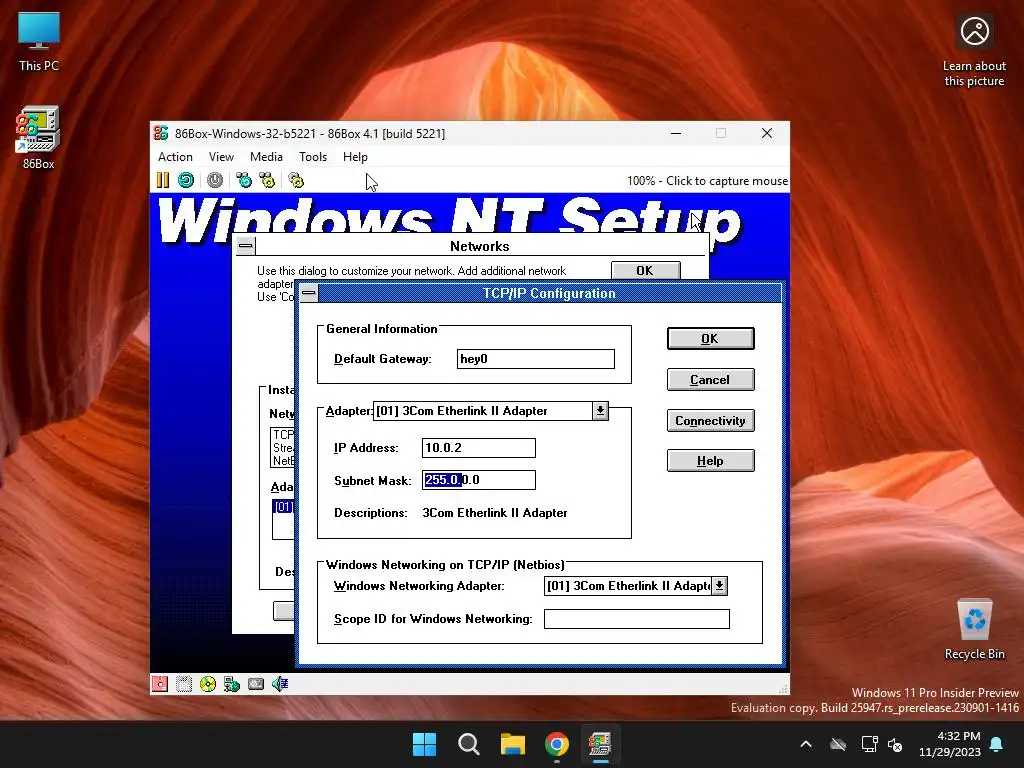Select the Recycle Bin desktop icon
The height and width of the screenshot is (768, 1024).
point(974,630)
